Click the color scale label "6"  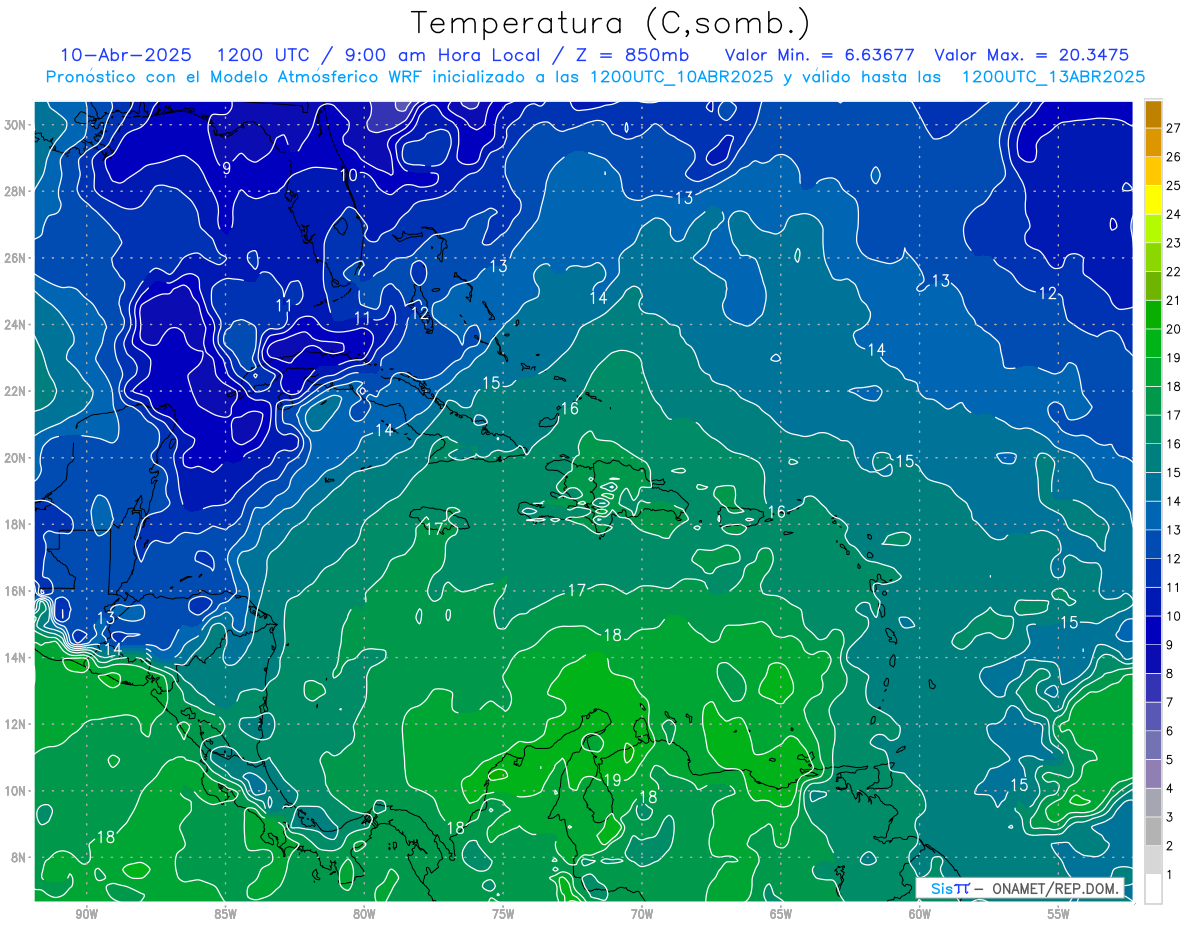point(1170,732)
